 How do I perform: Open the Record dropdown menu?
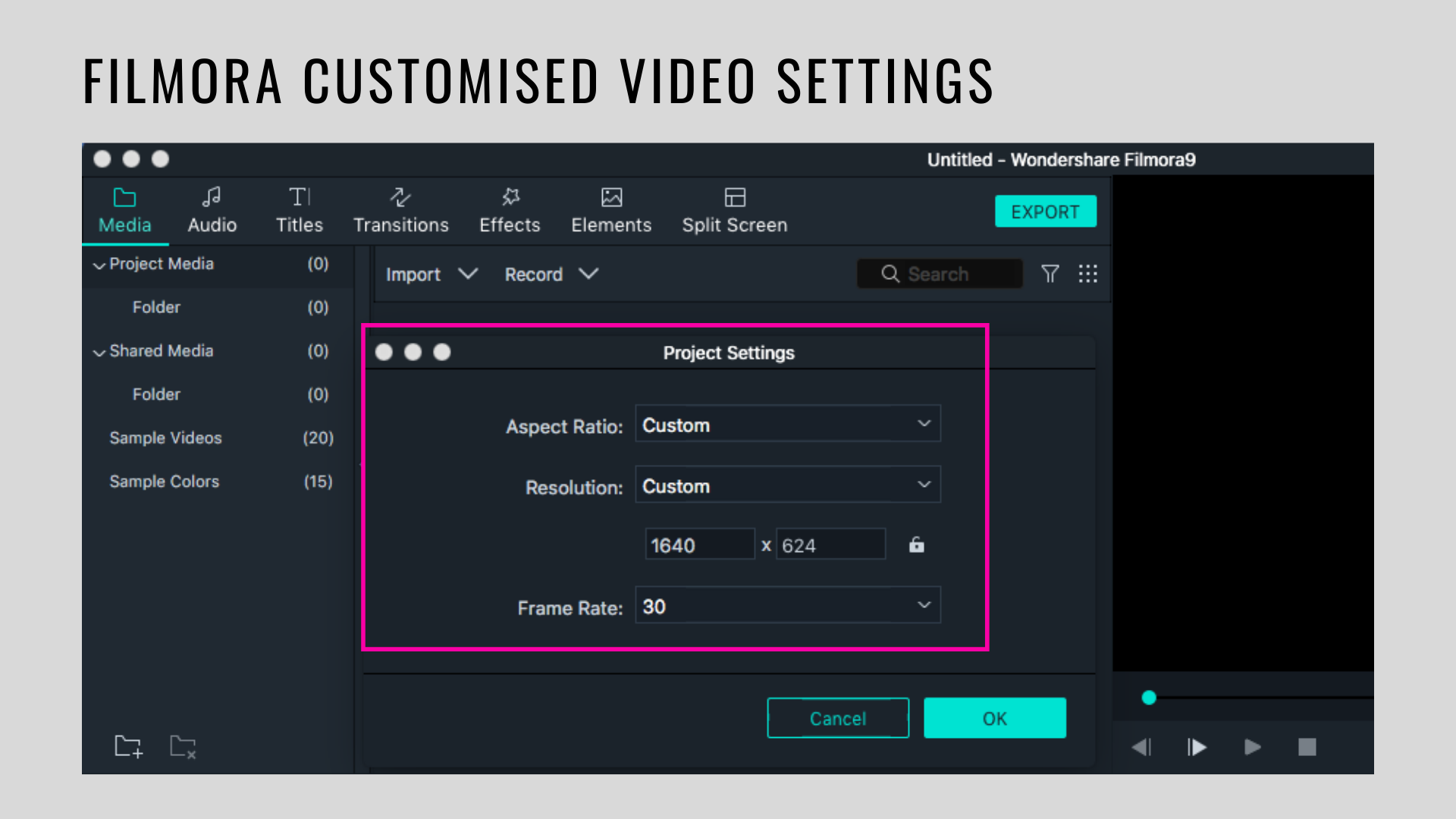click(x=551, y=274)
